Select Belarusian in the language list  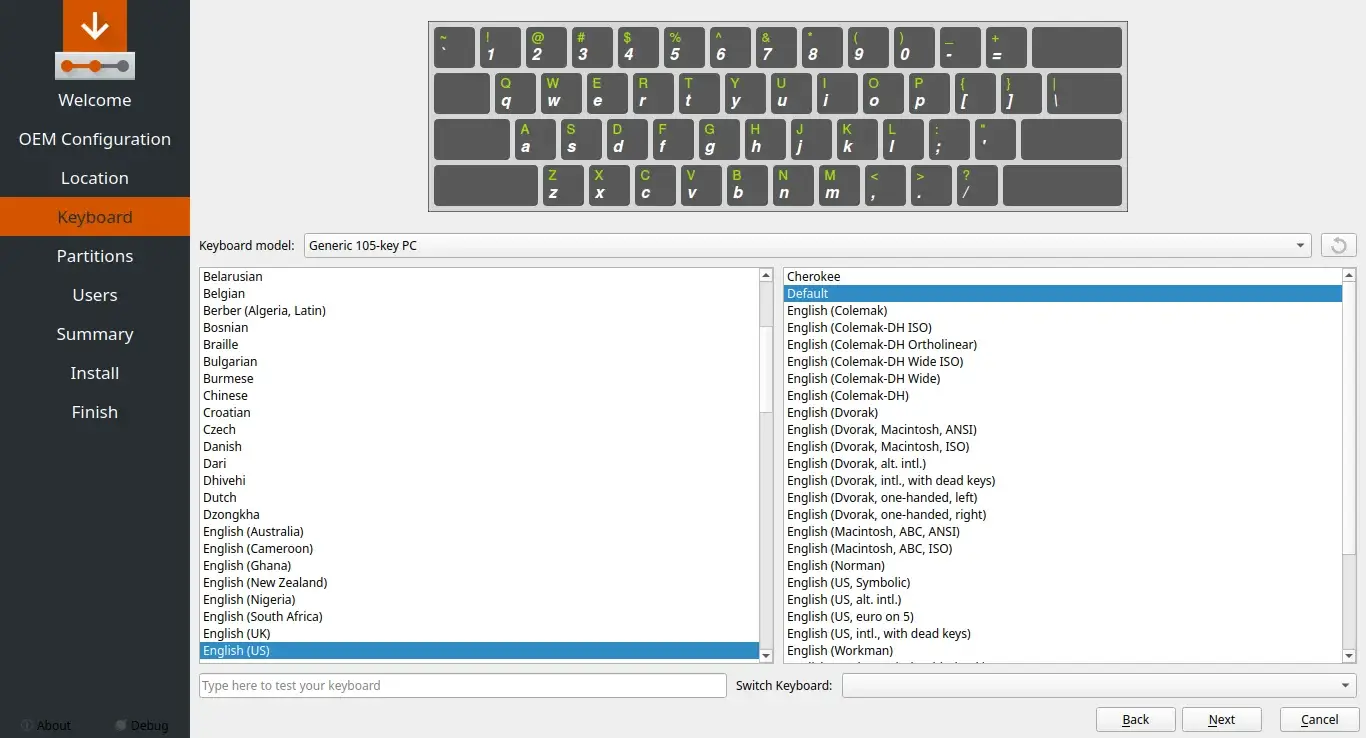[480, 276]
